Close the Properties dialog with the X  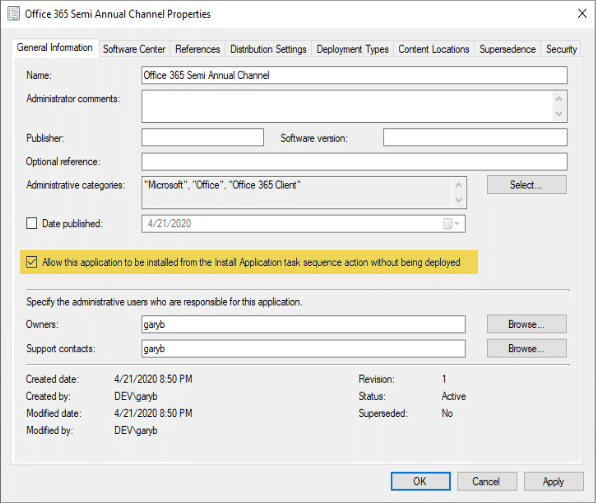tap(582, 14)
